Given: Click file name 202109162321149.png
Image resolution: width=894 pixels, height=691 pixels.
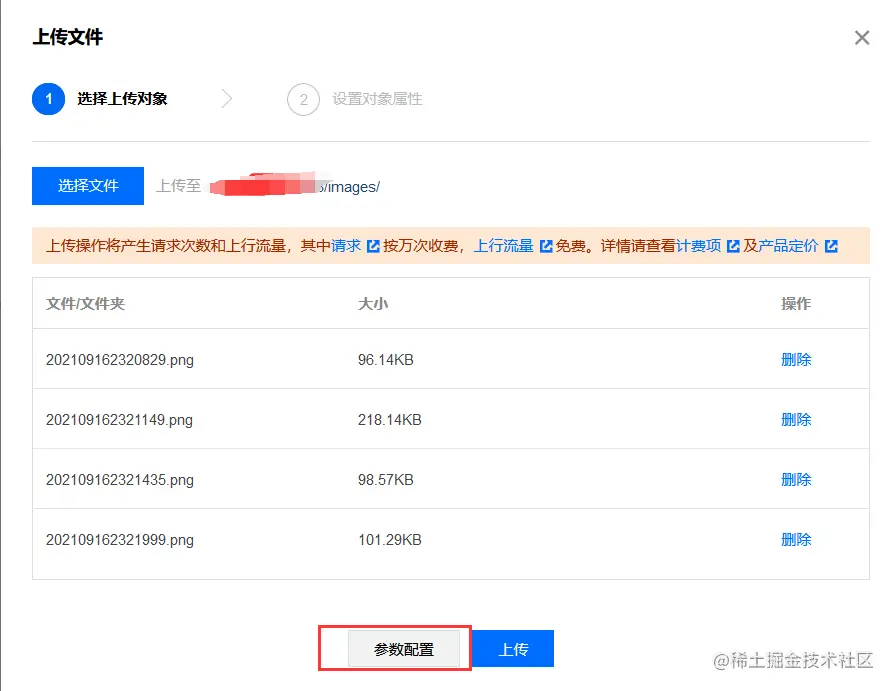Looking at the screenshot, I should (119, 420).
